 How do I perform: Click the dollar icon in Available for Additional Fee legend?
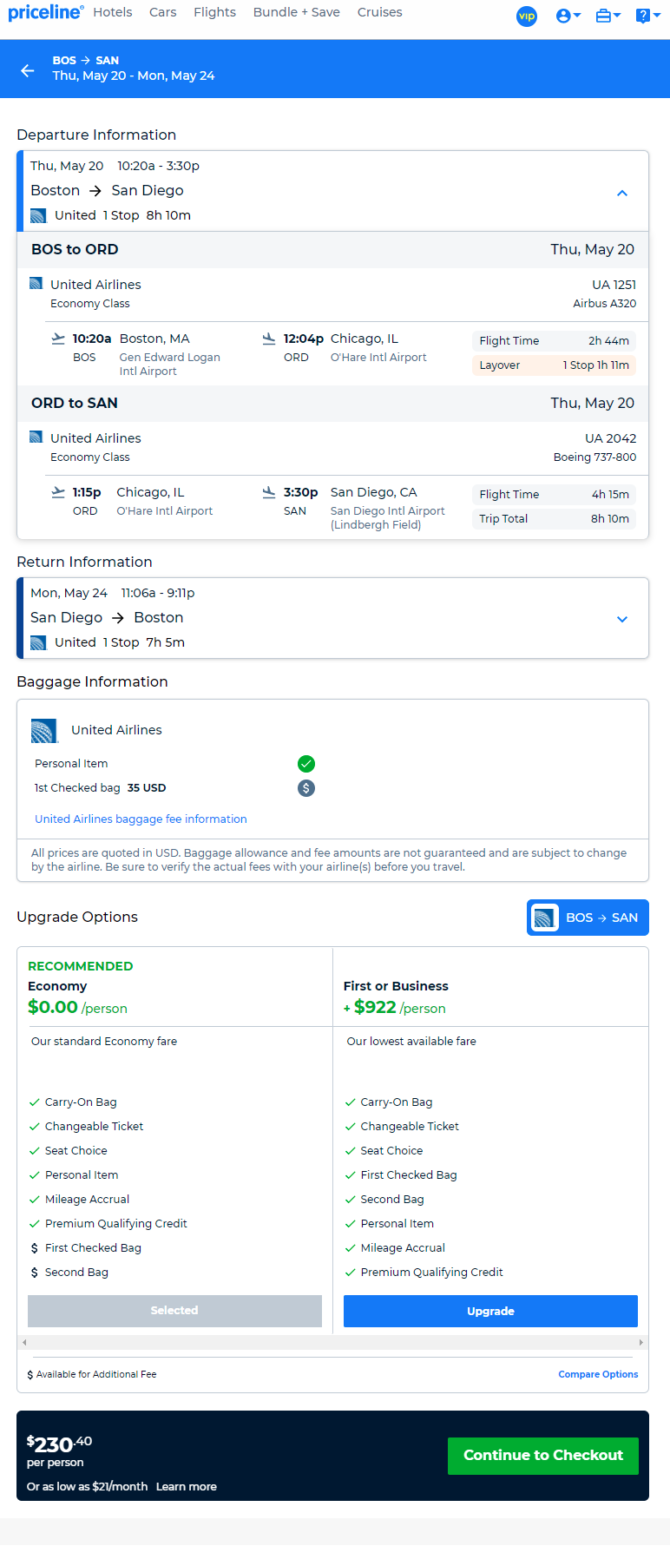click(x=30, y=1375)
